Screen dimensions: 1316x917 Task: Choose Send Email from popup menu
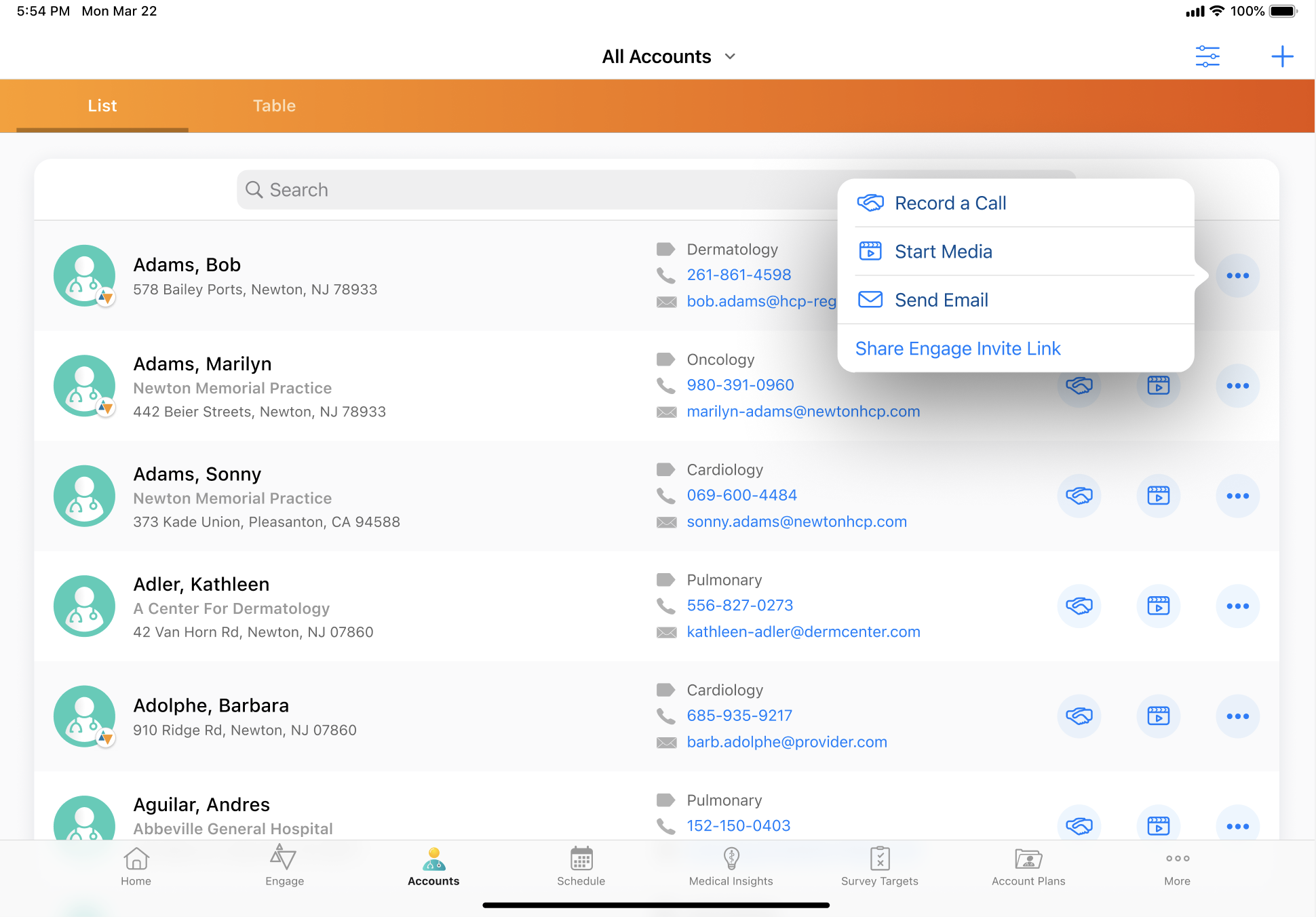click(941, 300)
